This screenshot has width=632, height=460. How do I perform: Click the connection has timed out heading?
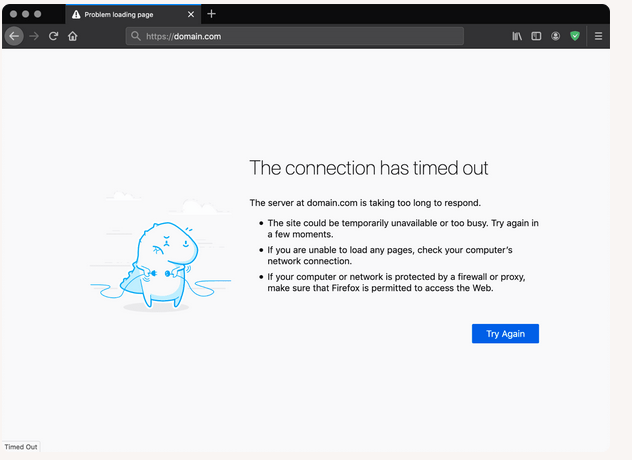click(368, 168)
